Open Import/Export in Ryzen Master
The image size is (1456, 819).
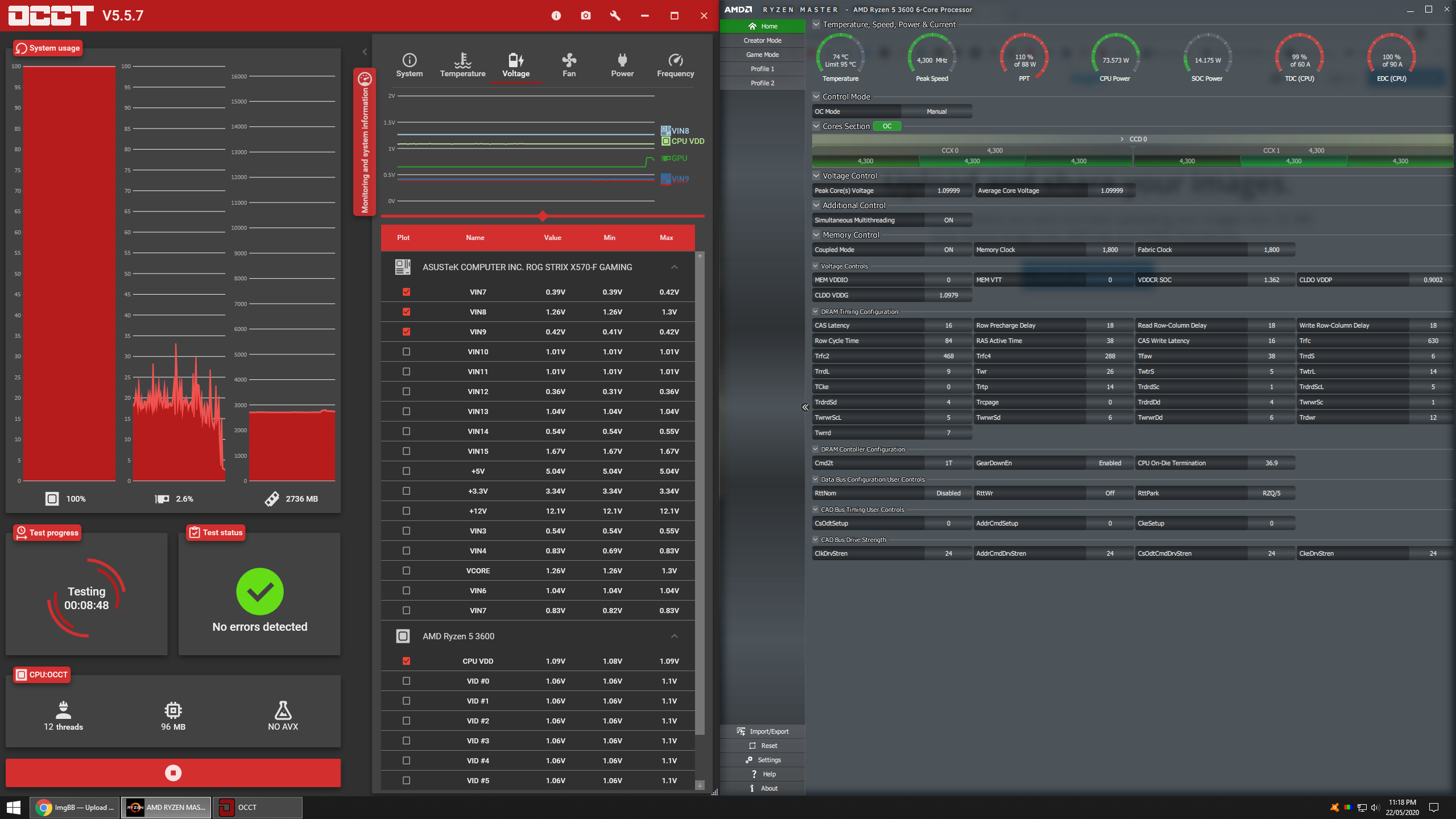(763, 731)
